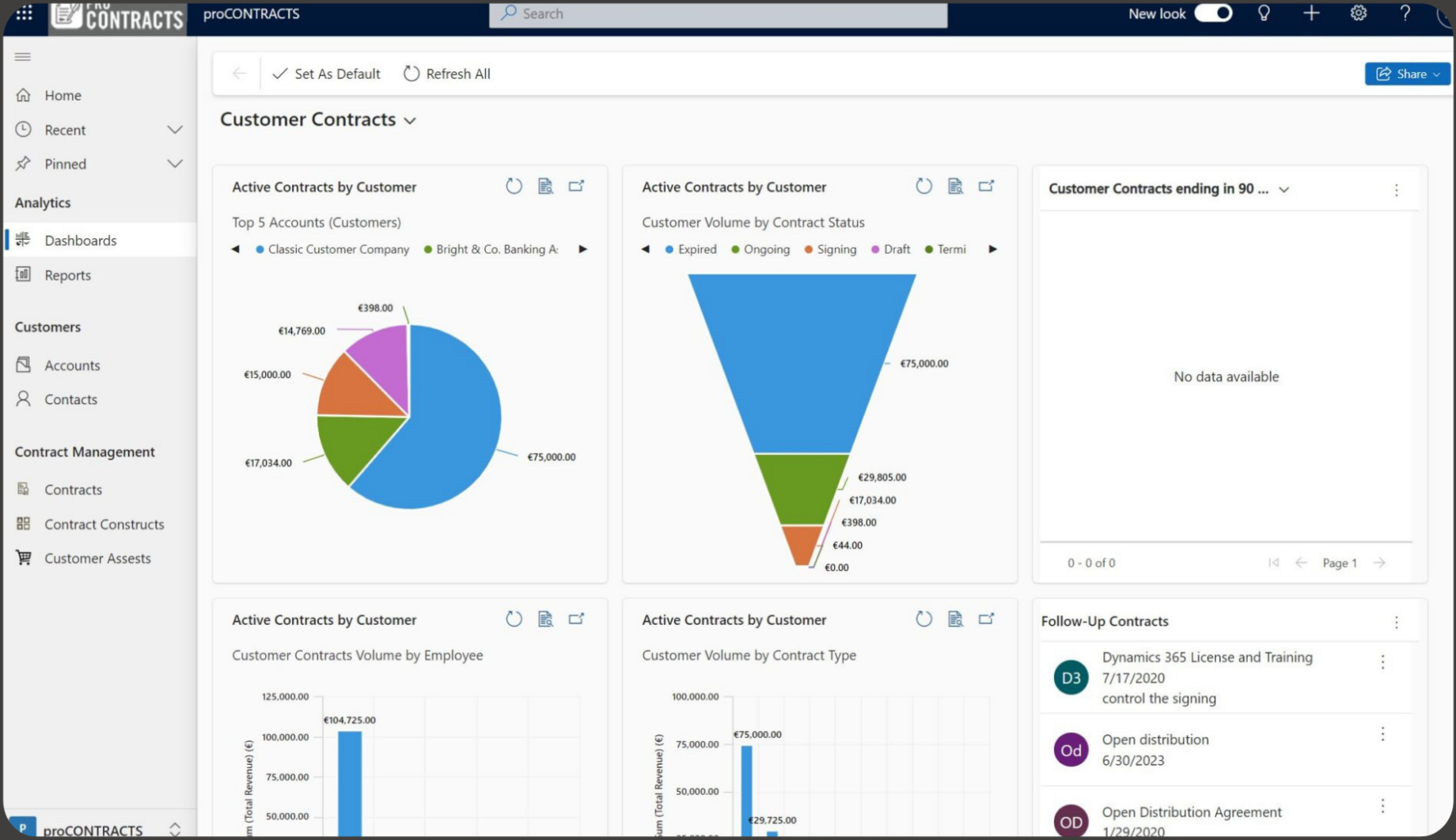This screenshot has width=1456, height=840.
Task: Click the Search input field
Action: (x=718, y=13)
